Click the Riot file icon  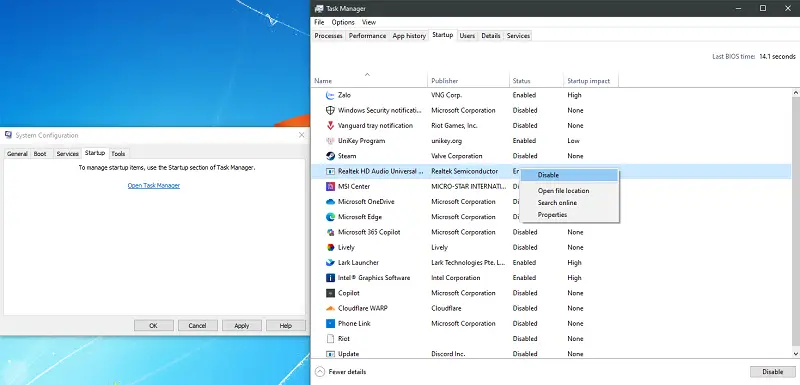330,339
